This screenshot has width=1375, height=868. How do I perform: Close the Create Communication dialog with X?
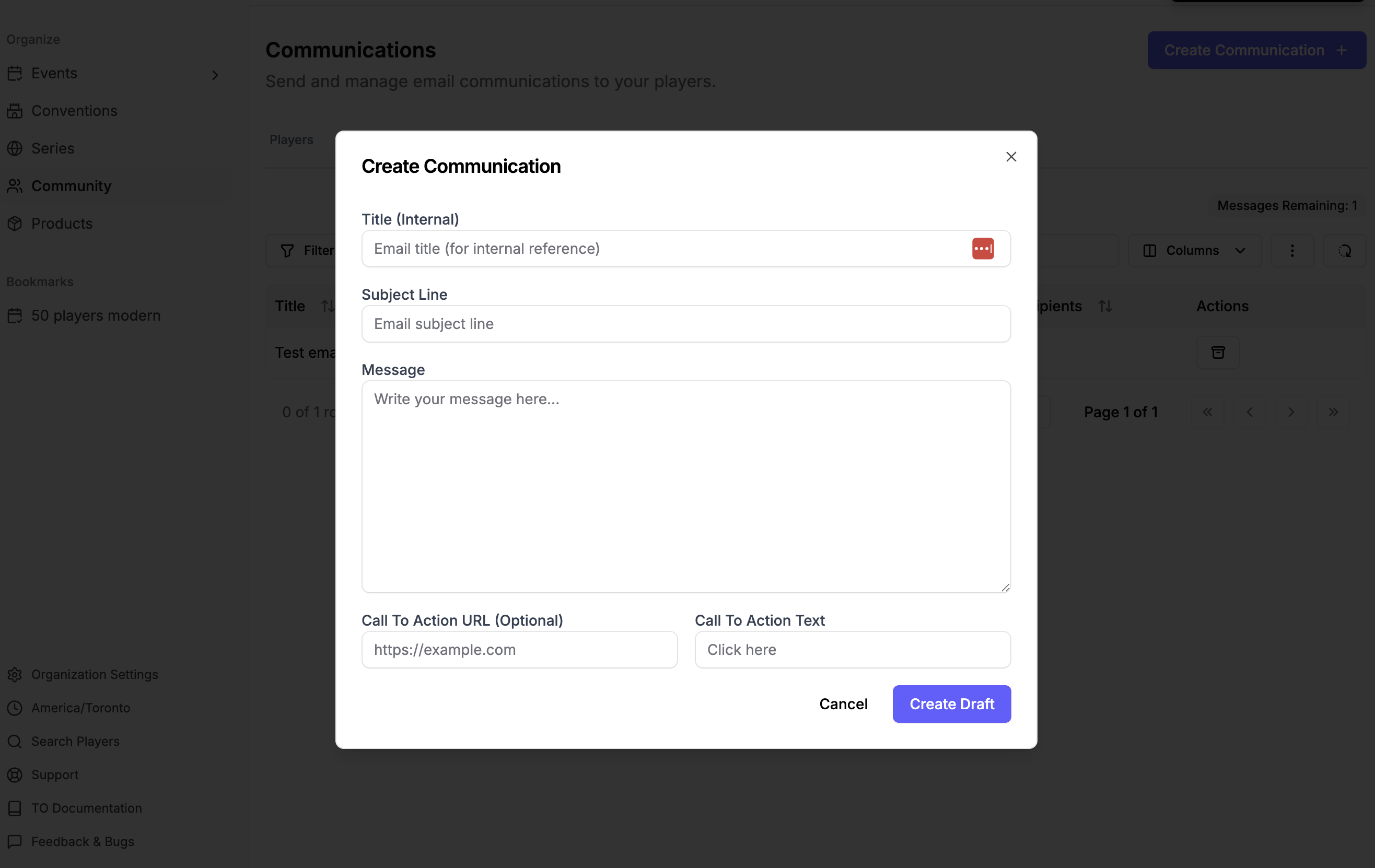tap(1011, 157)
